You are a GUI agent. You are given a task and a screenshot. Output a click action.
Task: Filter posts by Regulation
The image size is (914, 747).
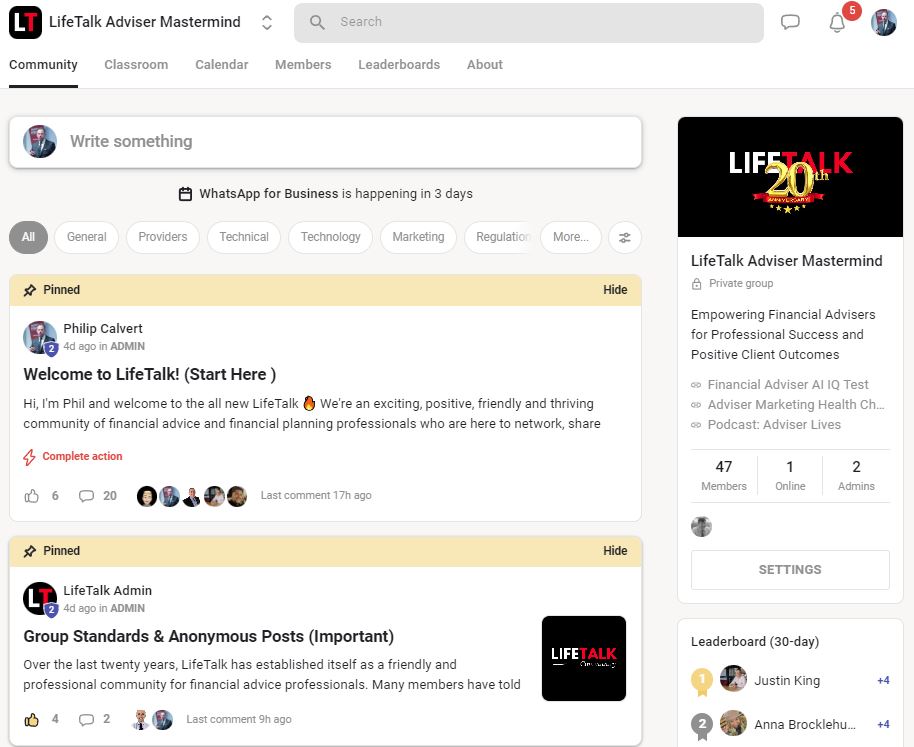(499, 237)
